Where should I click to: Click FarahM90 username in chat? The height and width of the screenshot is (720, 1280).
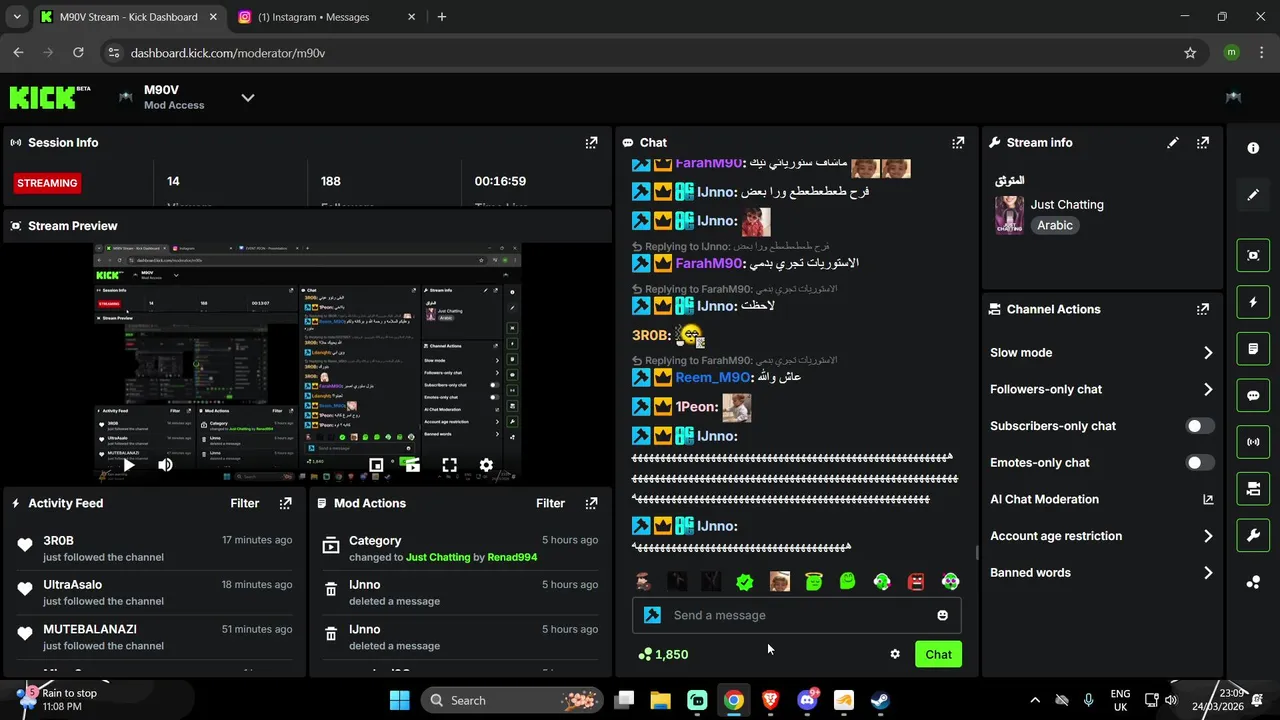click(709, 263)
